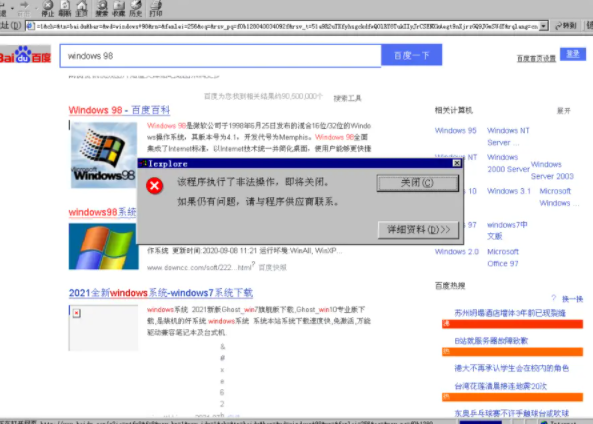Viewport: 593px width, 424px height.
Task: Open the Search (搜索) toolbar icon
Action: coord(102,8)
